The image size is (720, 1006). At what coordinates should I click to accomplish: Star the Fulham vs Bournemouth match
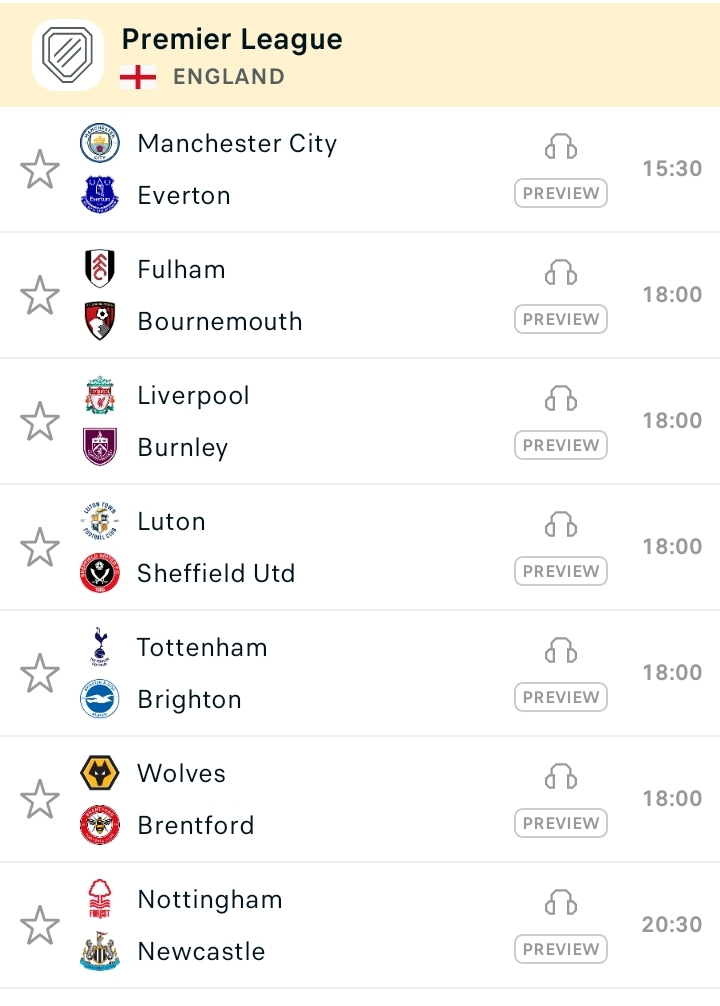click(40, 295)
